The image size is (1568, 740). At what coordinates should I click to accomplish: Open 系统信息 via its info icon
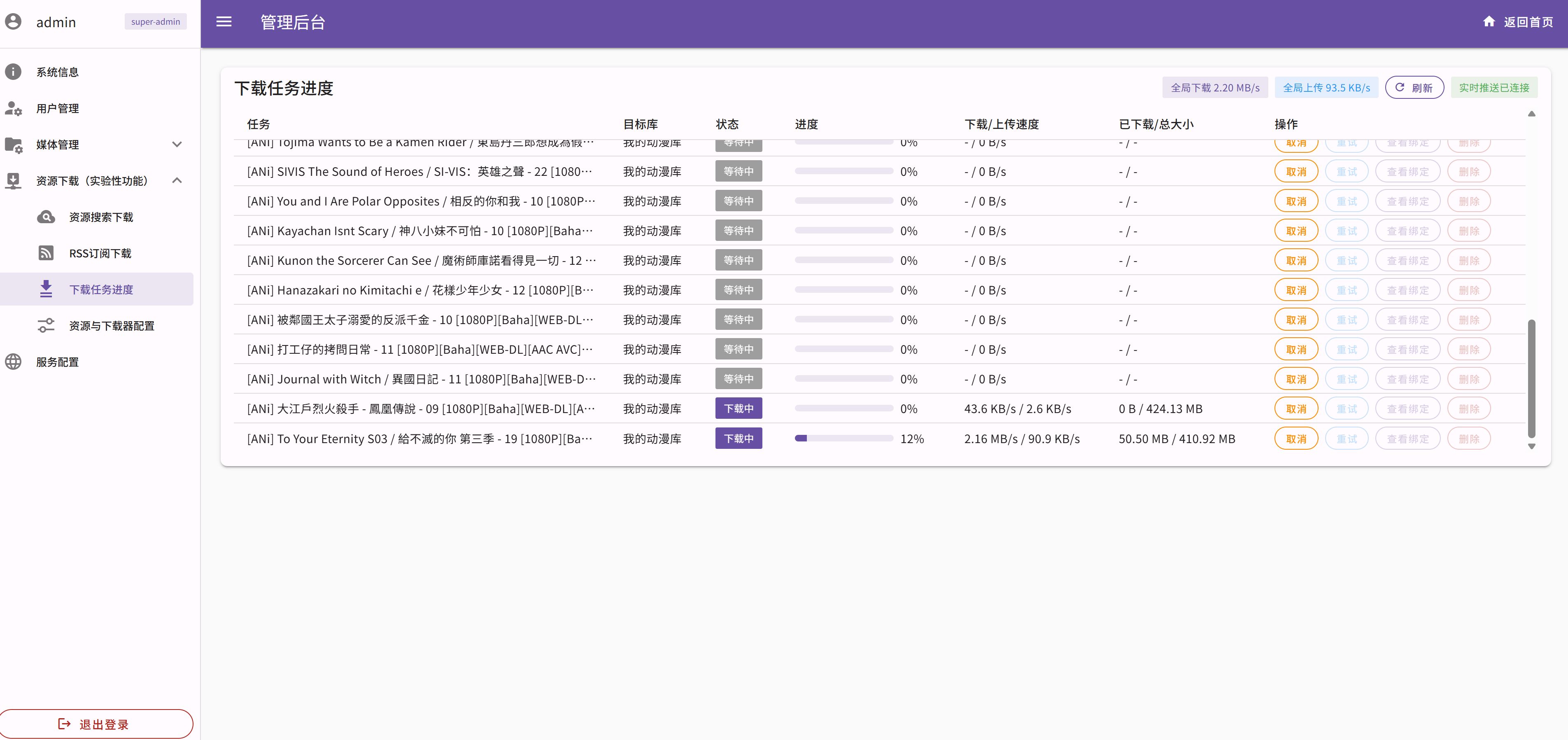(14, 72)
